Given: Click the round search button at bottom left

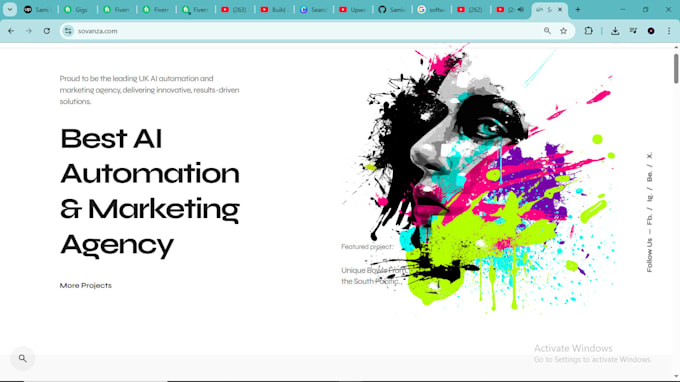Looking at the screenshot, I should click(23, 359).
